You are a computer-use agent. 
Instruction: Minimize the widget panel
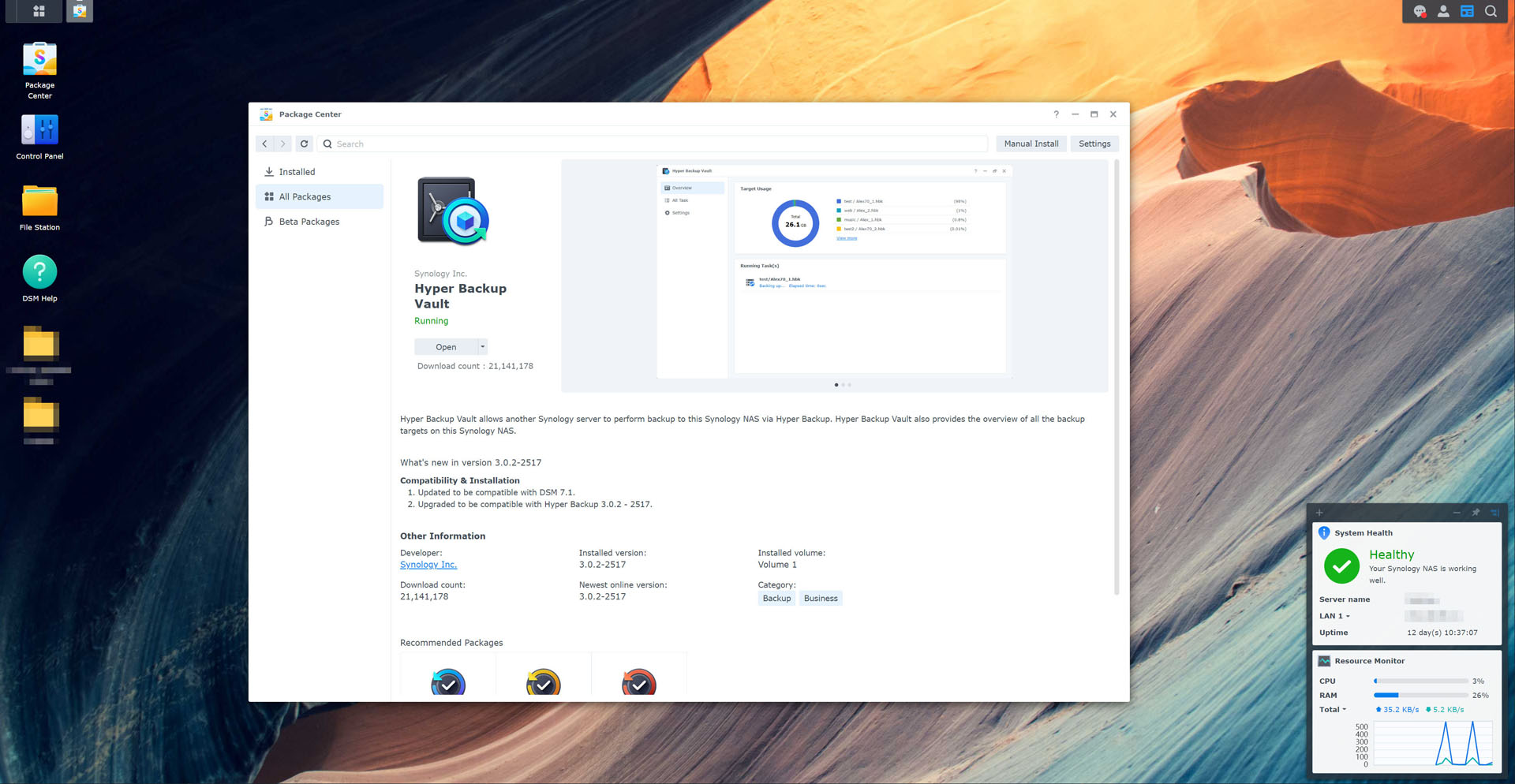coord(1457,513)
